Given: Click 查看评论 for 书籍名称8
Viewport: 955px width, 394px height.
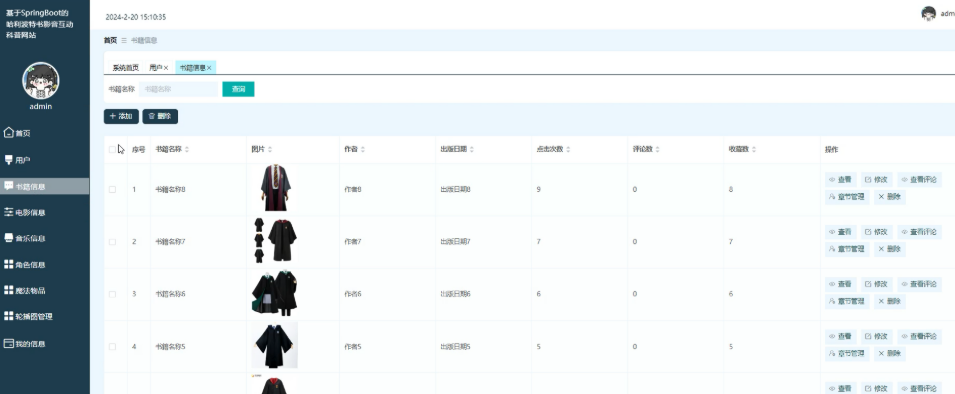Looking at the screenshot, I should [919, 180].
